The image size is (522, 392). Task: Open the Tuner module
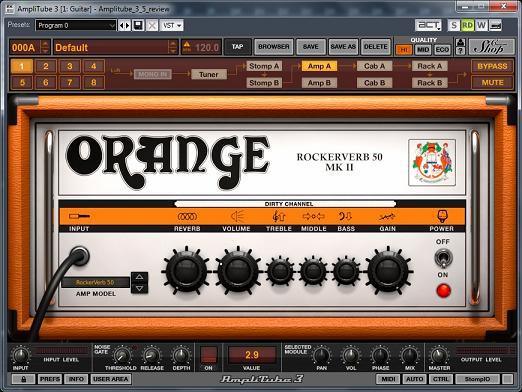click(x=209, y=74)
